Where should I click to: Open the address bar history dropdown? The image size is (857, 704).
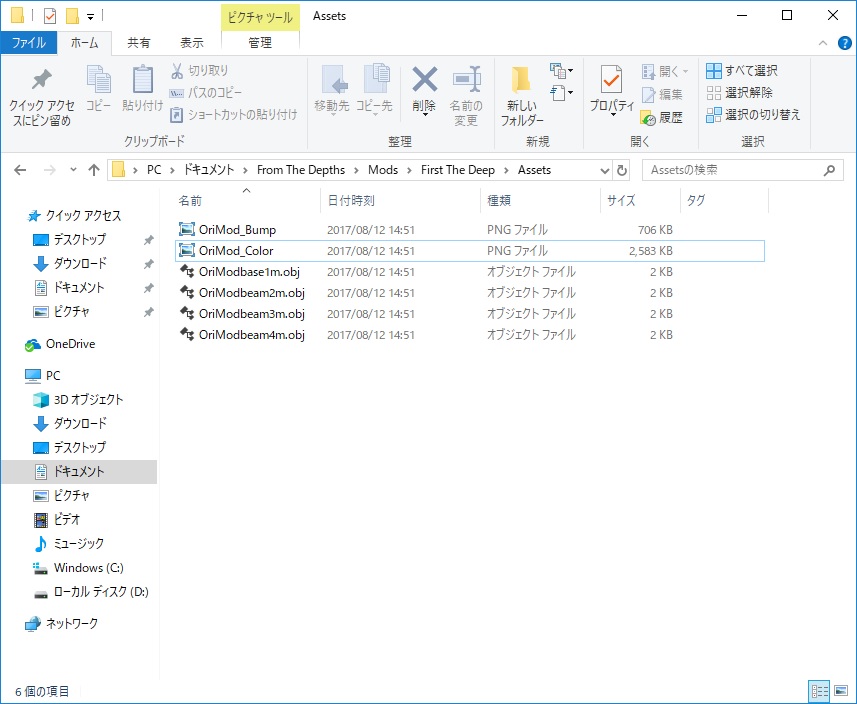tap(604, 170)
